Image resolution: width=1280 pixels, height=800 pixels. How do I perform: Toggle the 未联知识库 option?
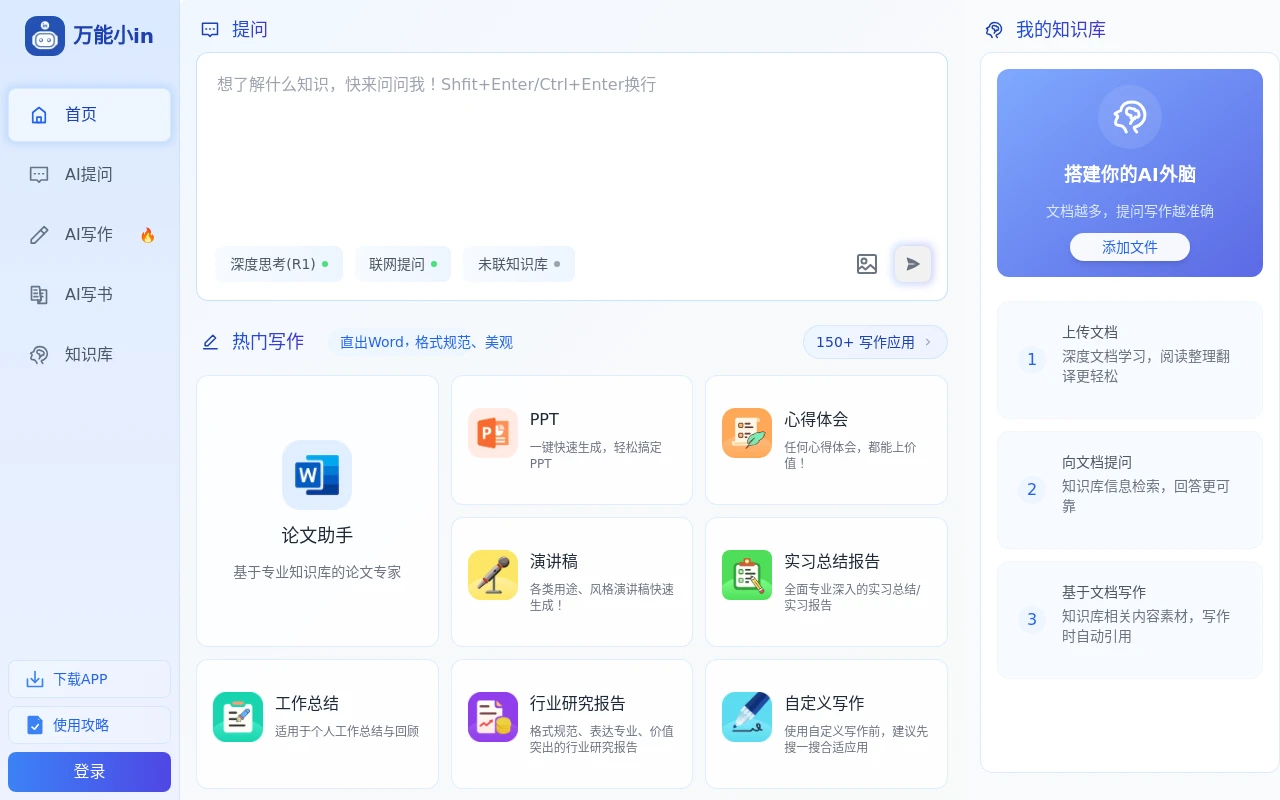(x=519, y=264)
